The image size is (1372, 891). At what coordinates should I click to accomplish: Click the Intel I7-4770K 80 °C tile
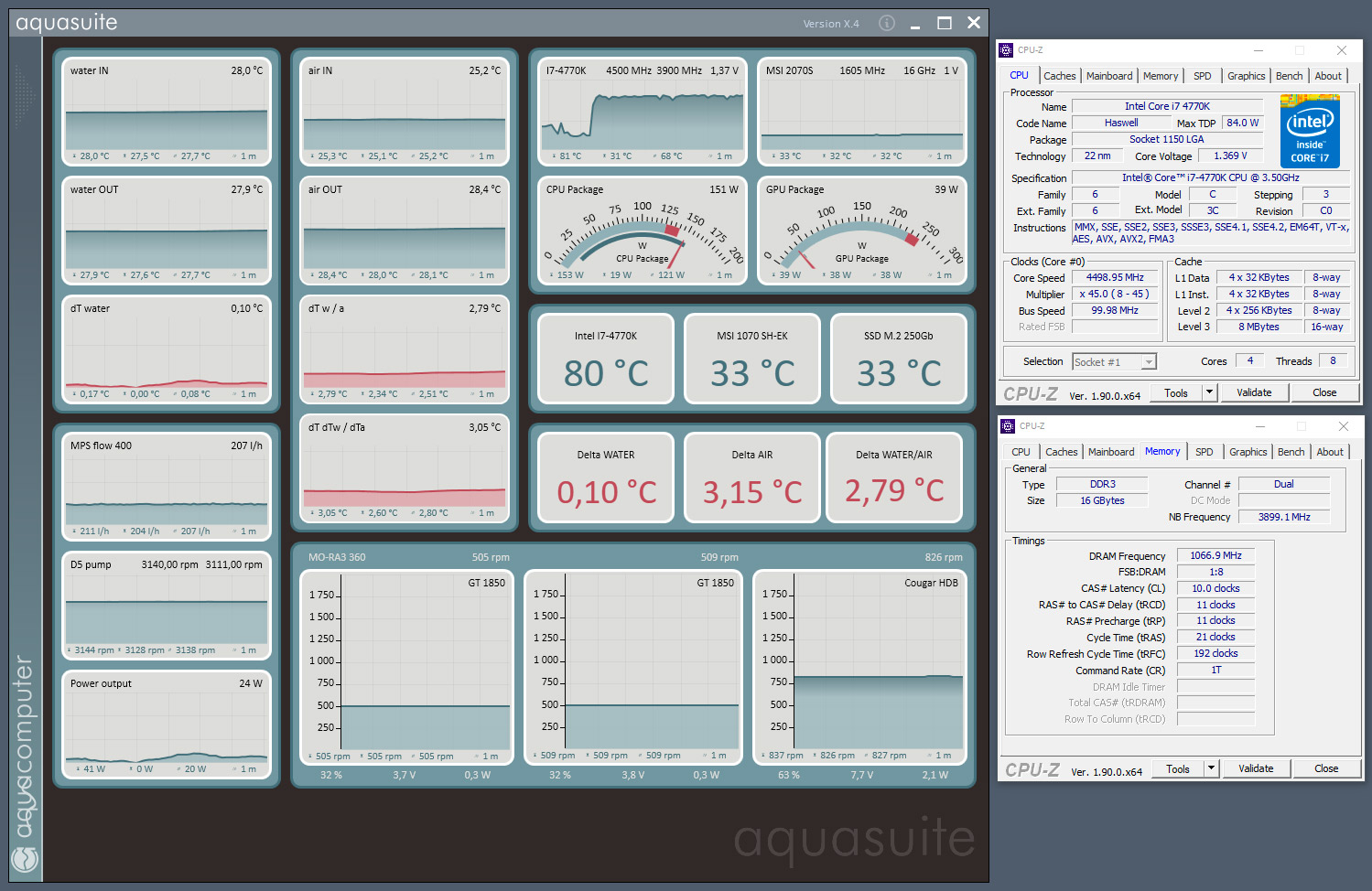(x=606, y=359)
